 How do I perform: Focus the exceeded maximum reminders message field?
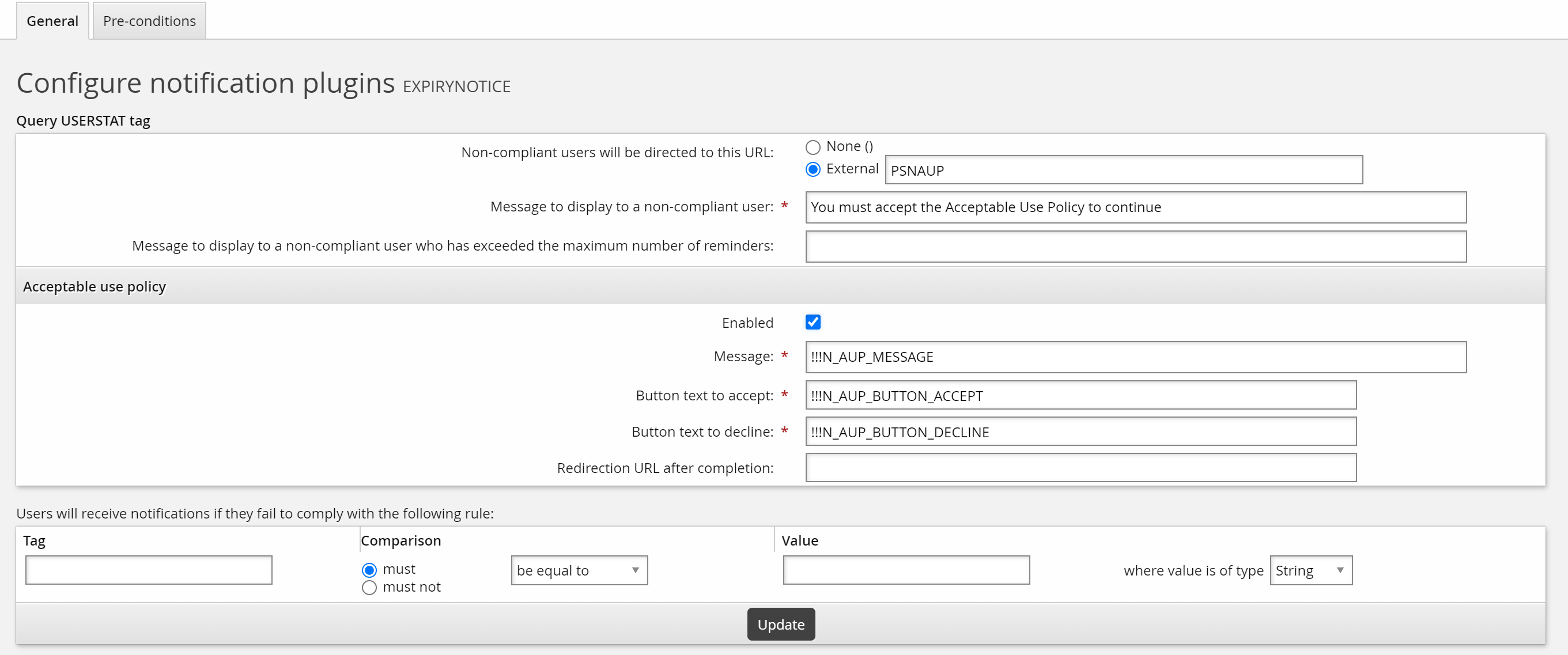coord(1135,246)
